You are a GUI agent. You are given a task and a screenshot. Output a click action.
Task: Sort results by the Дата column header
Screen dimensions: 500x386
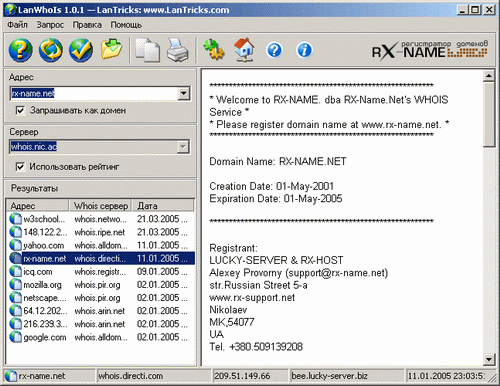163,205
